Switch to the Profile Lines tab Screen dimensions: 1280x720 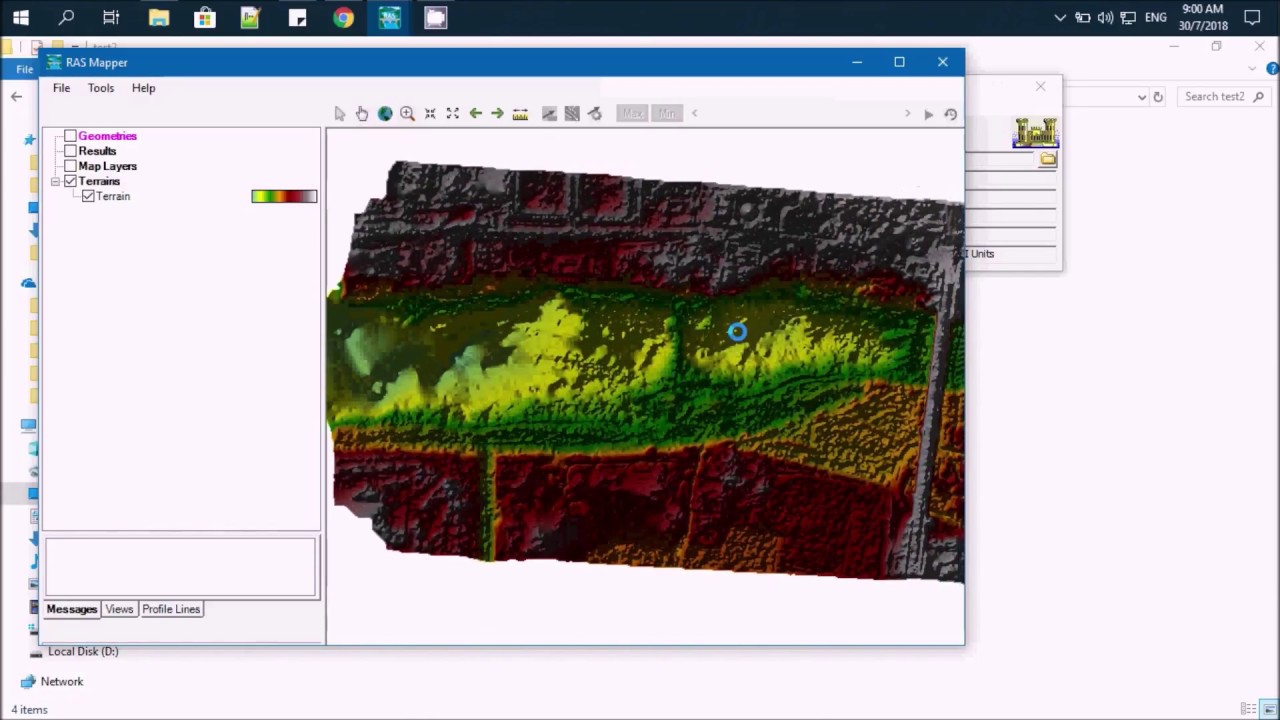(x=171, y=609)
